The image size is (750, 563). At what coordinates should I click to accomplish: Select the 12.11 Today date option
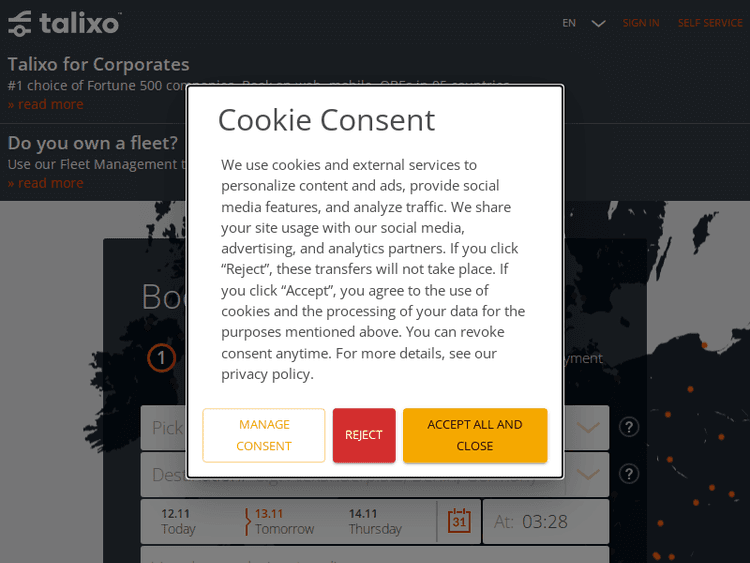tap(179, 521)
